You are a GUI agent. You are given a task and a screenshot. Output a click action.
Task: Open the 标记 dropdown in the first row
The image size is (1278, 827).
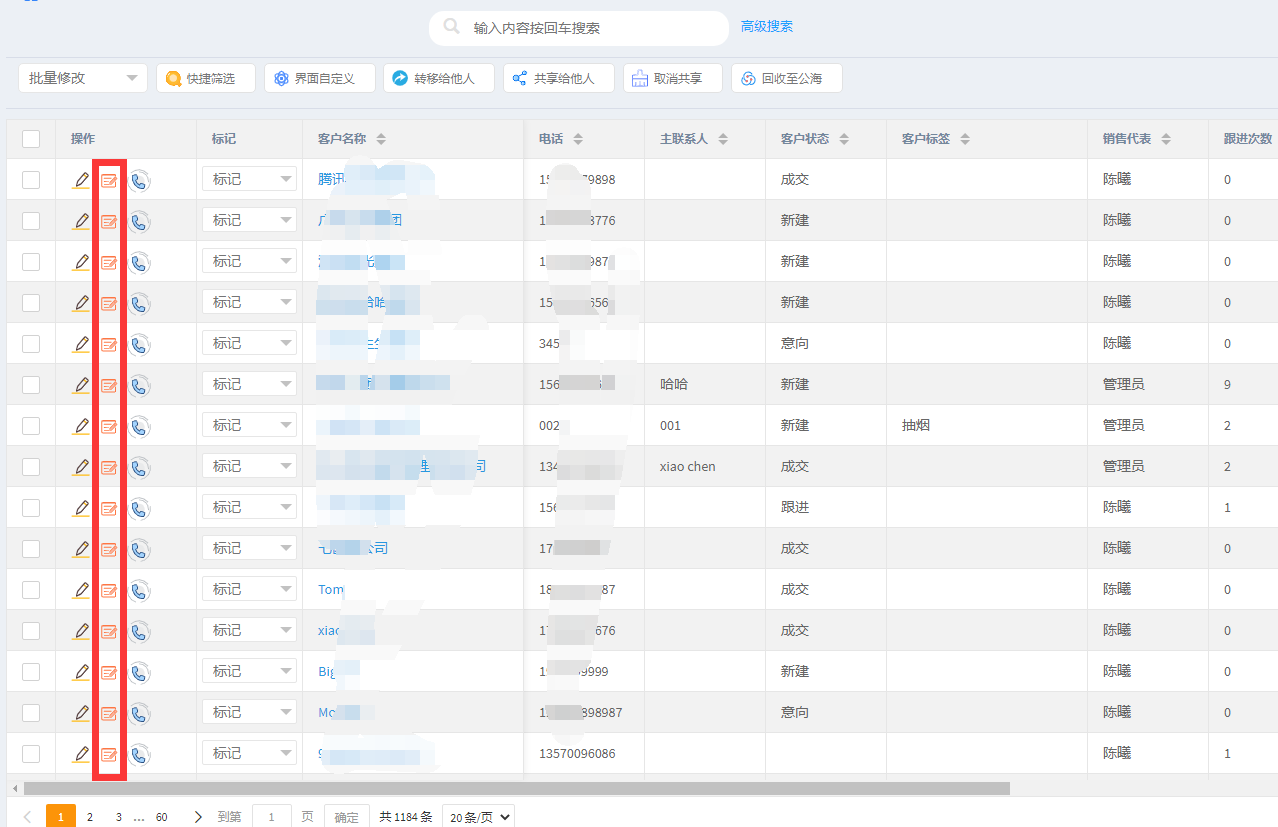point(250,180)
